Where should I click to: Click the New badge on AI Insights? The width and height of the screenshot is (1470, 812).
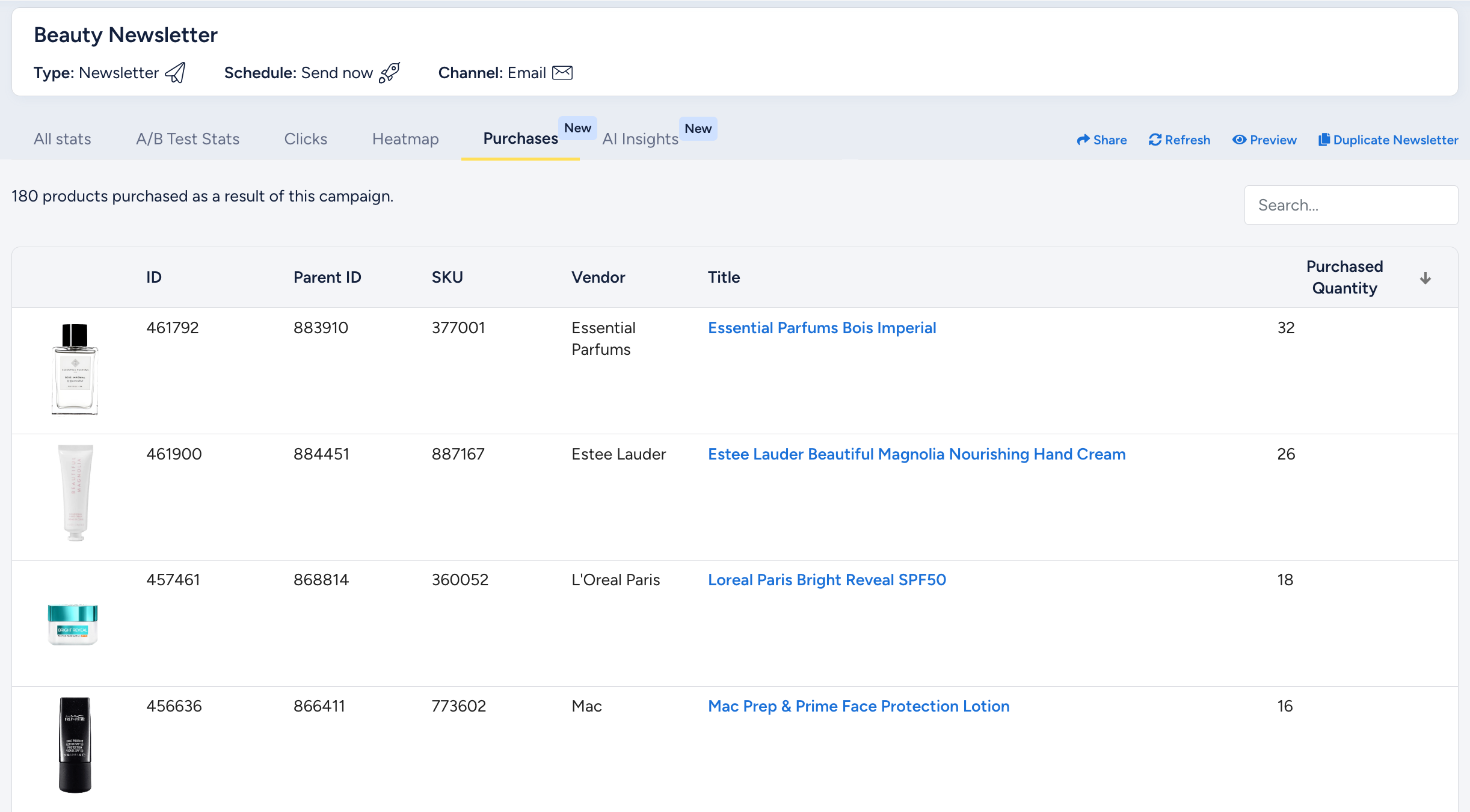(x=698, y=129)
